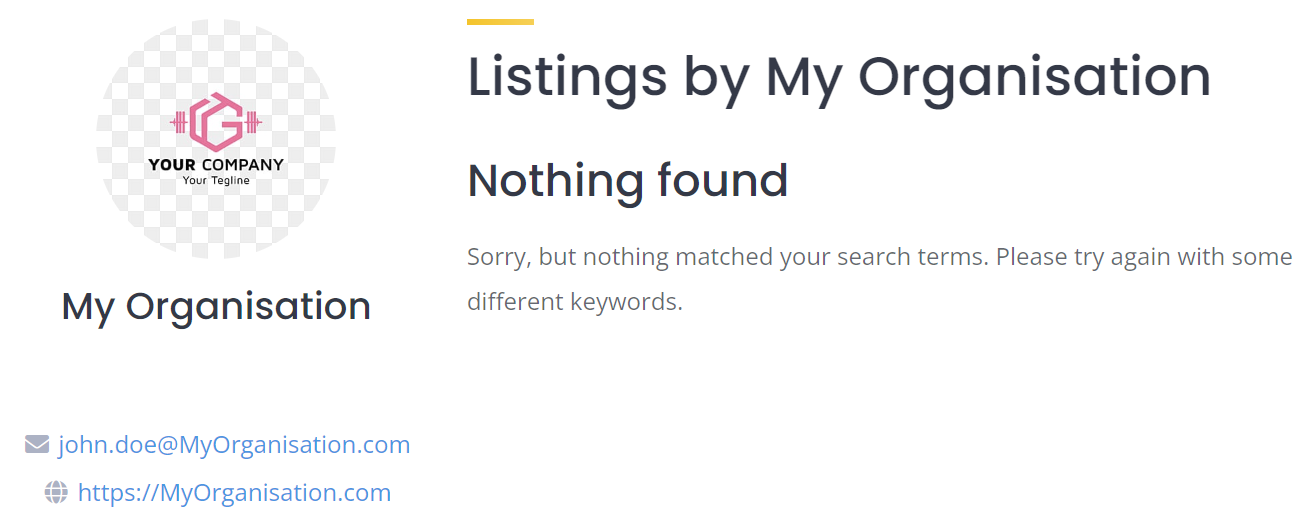Click the word Listings in the title
The width and height of the screenshot is (1303, 507).
point(567,78)
